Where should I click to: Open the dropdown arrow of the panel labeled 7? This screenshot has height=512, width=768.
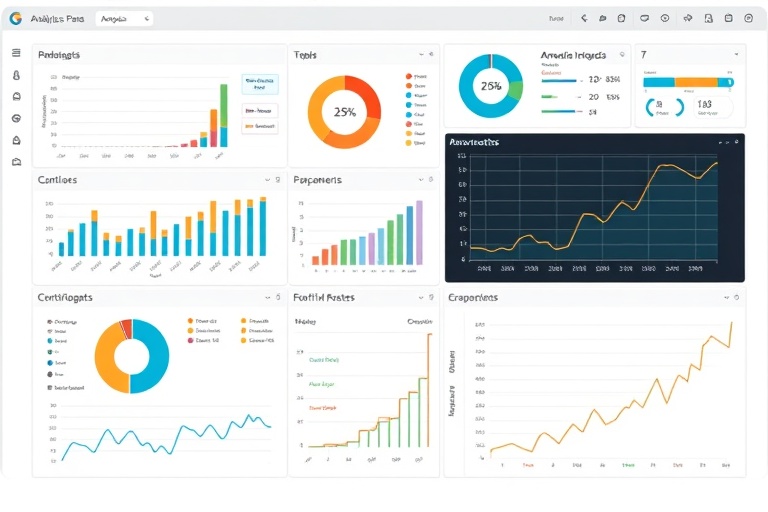coord(736,55)
